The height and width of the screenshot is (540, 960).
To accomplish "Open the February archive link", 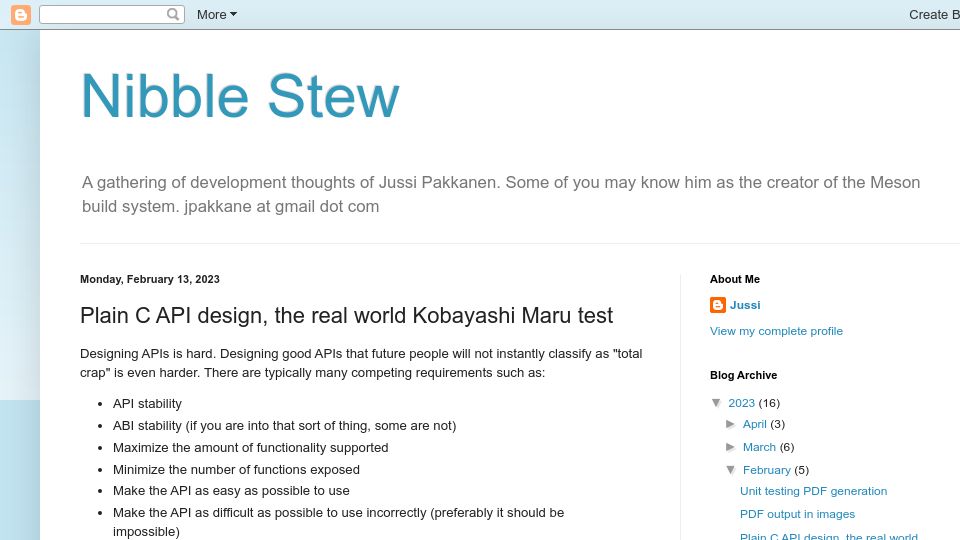I will [x=767, y=470].
